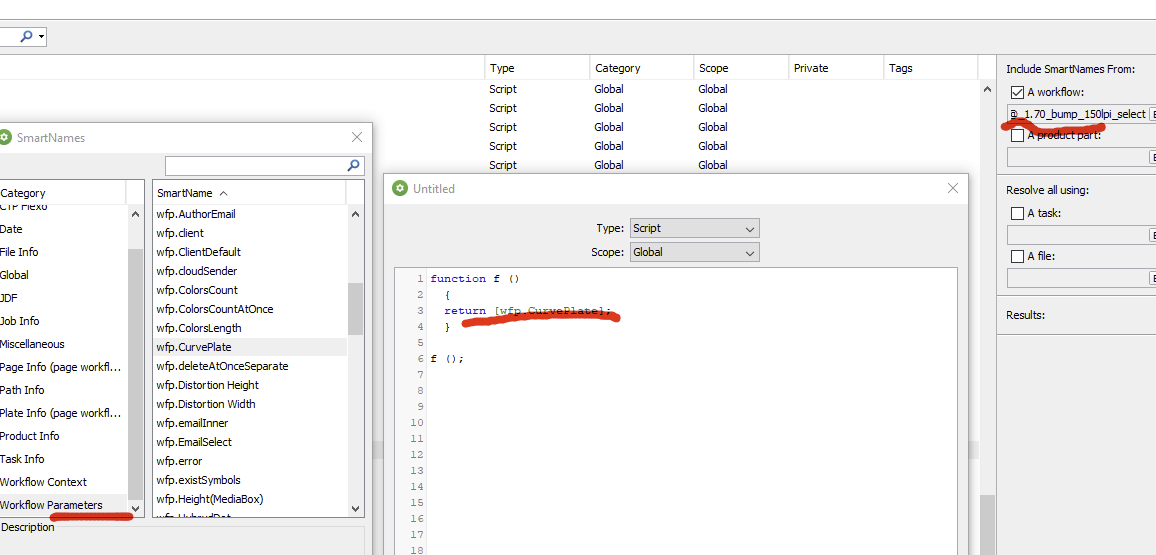This screenshot has width=1156, height=555.
Task: Select the wfp.ColorsCount SmartName
Action: pyautogui.click(x=250, y=290)
